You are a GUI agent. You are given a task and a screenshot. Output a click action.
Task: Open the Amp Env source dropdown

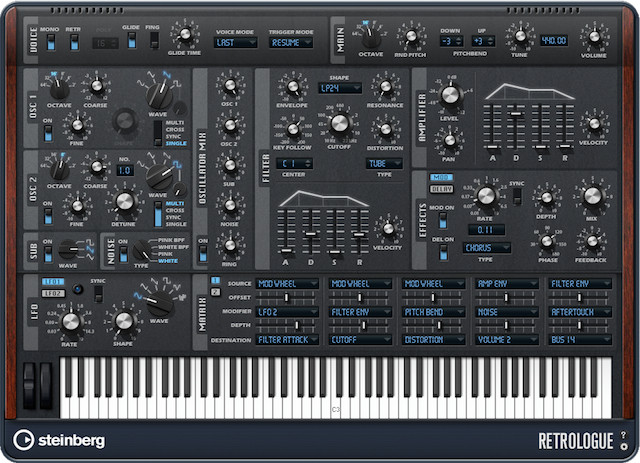point(507,284)
